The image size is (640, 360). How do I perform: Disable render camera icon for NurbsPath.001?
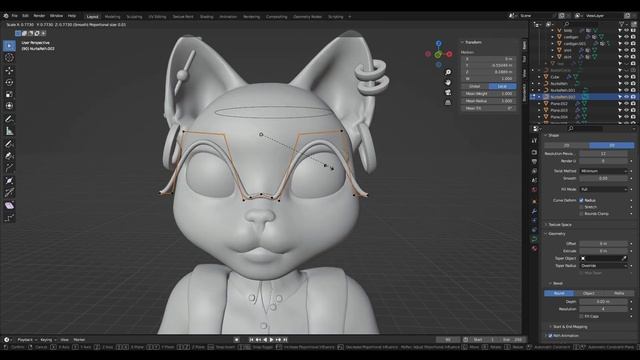(633, 90)
